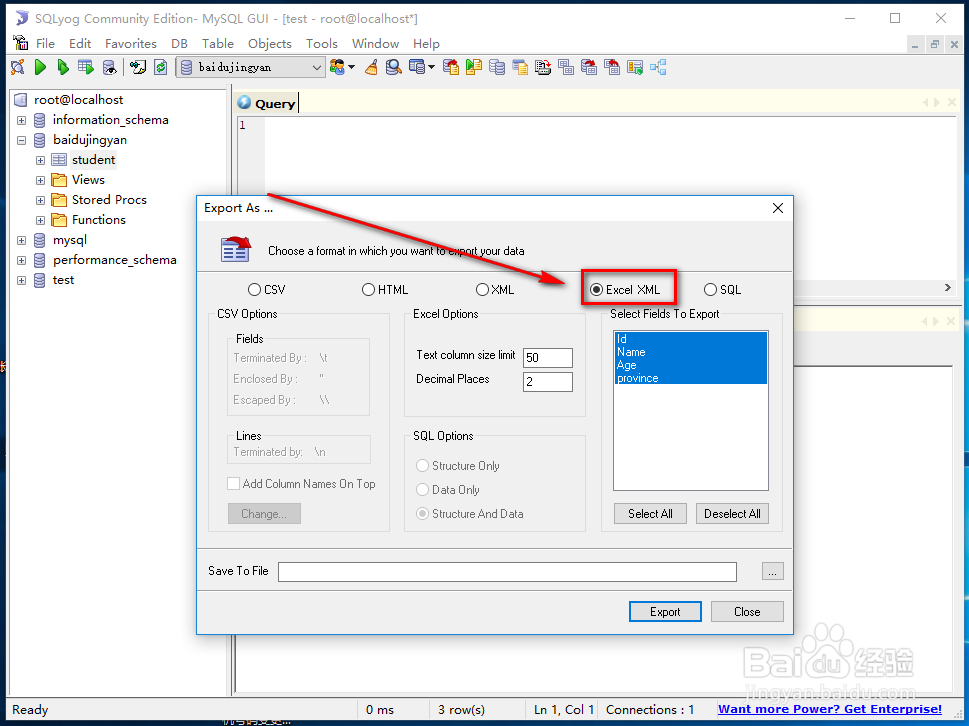The image size is (969, 726).
Task: Click the yellow table with green arrow icon
Action: [x=635, y=67]
